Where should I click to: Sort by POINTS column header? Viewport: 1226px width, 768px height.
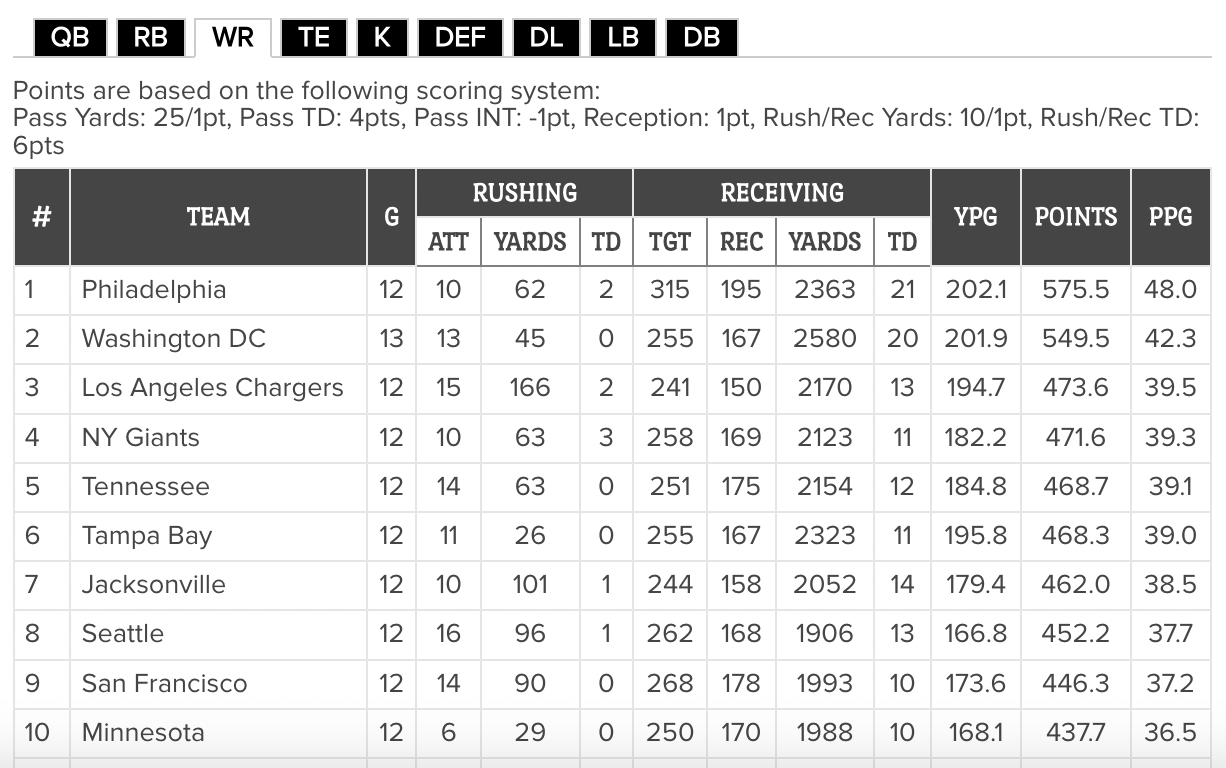tap(1075, 217)
